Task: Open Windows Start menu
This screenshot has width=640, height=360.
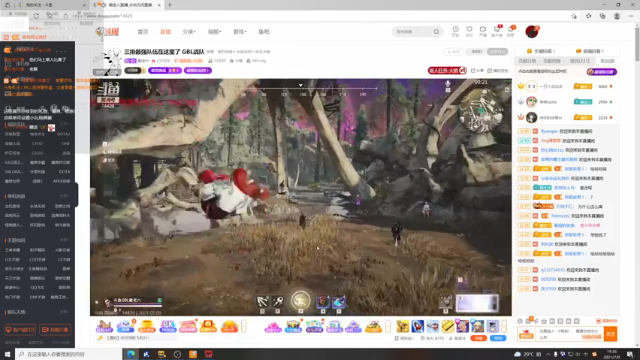Action: [7, 354]
